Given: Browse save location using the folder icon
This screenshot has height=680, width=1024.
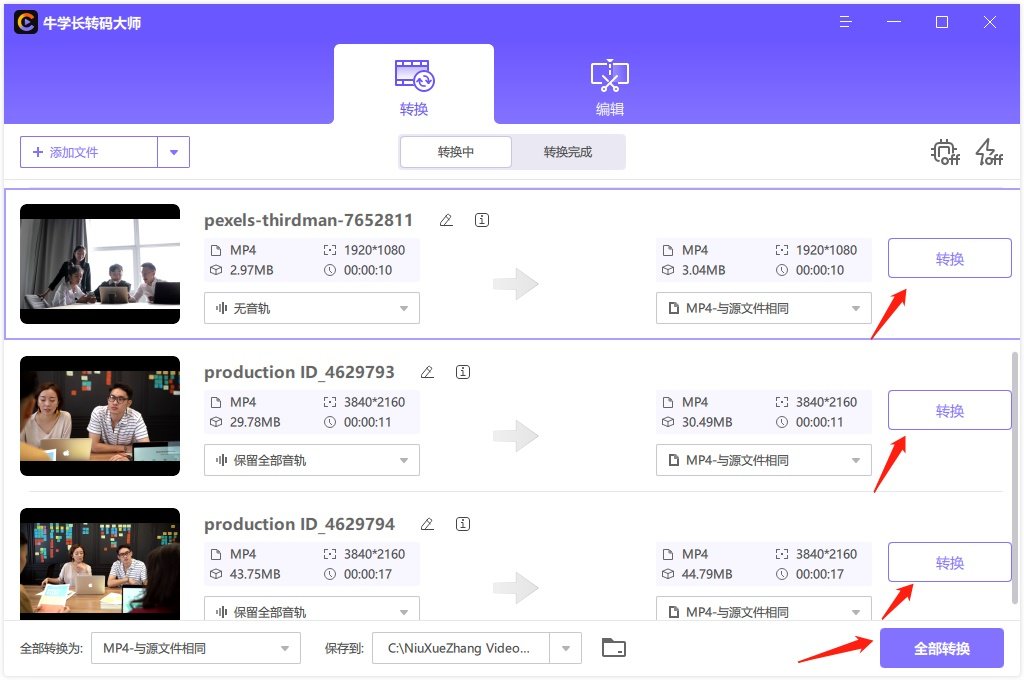Looking at the screenshot, I should (x=613, y=647).
